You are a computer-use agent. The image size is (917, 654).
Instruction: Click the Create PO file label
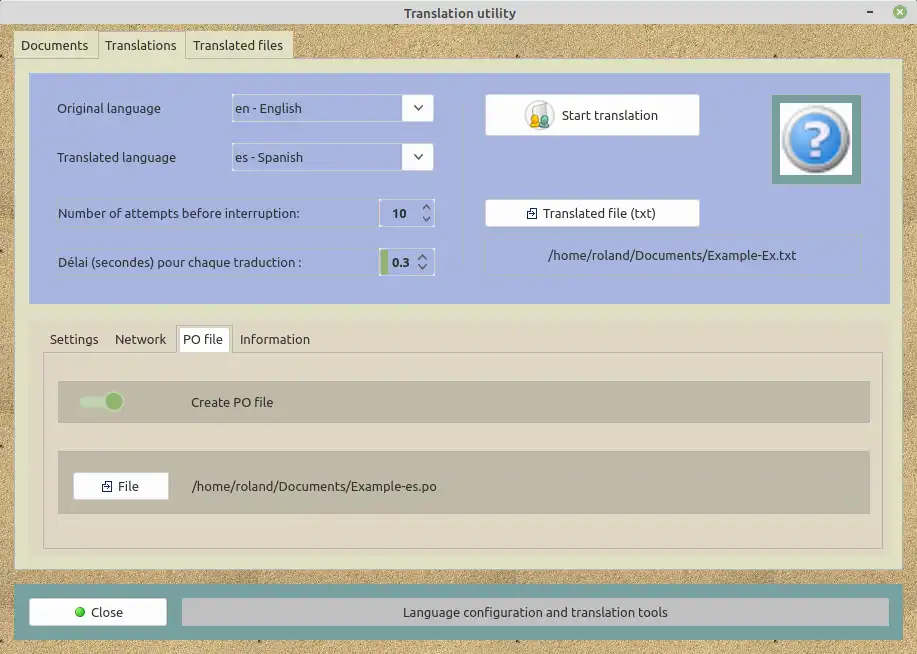pos(232,402)
